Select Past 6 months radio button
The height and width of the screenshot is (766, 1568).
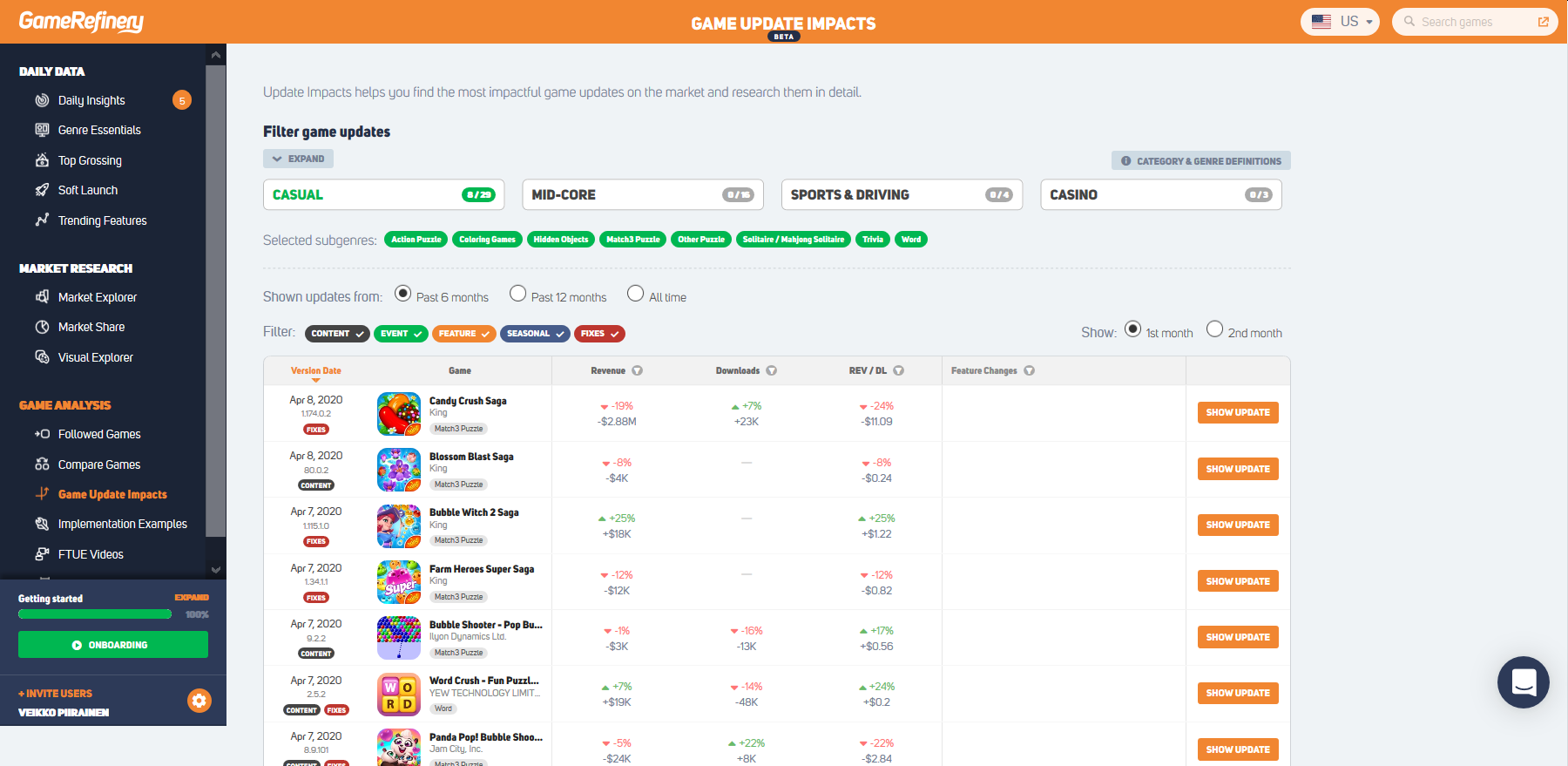pyautogui.click(x=402, y=294)
